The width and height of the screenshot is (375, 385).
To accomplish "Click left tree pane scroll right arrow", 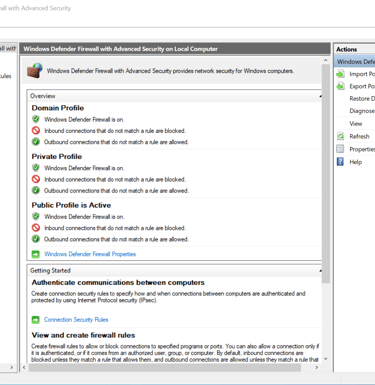I will coord(12,367).
